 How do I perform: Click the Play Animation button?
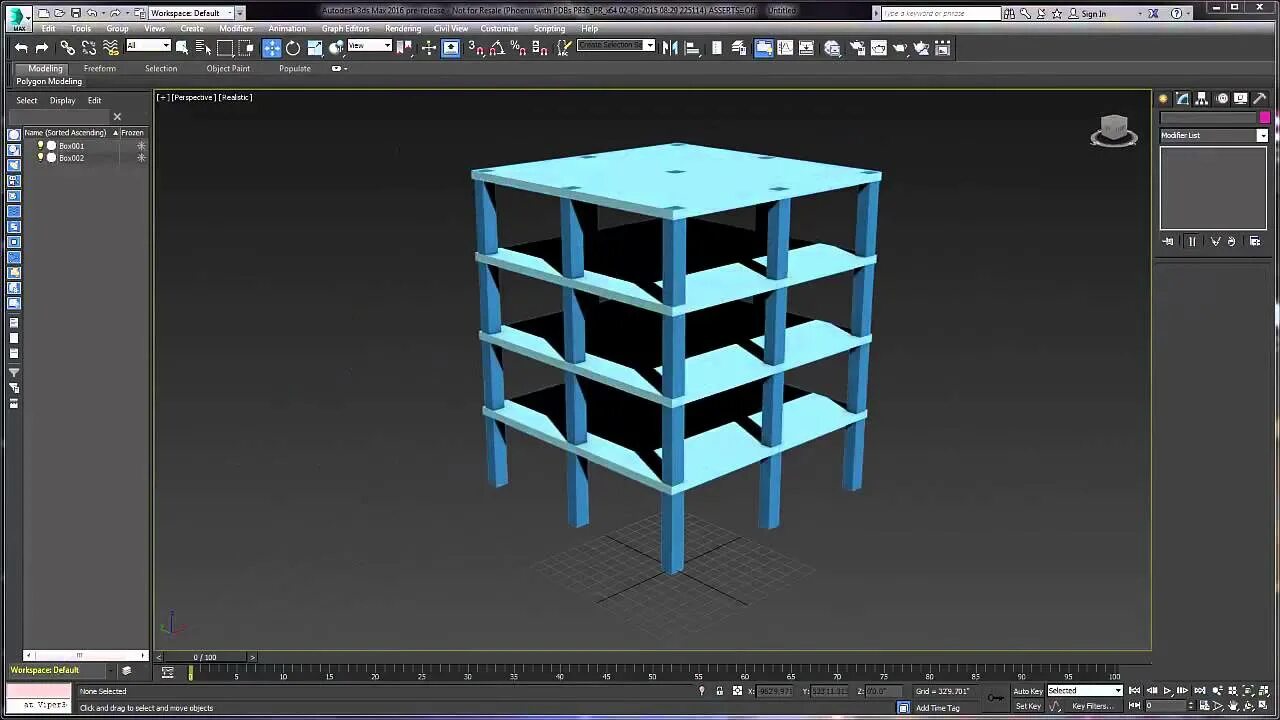click(x=1167, y=691)
